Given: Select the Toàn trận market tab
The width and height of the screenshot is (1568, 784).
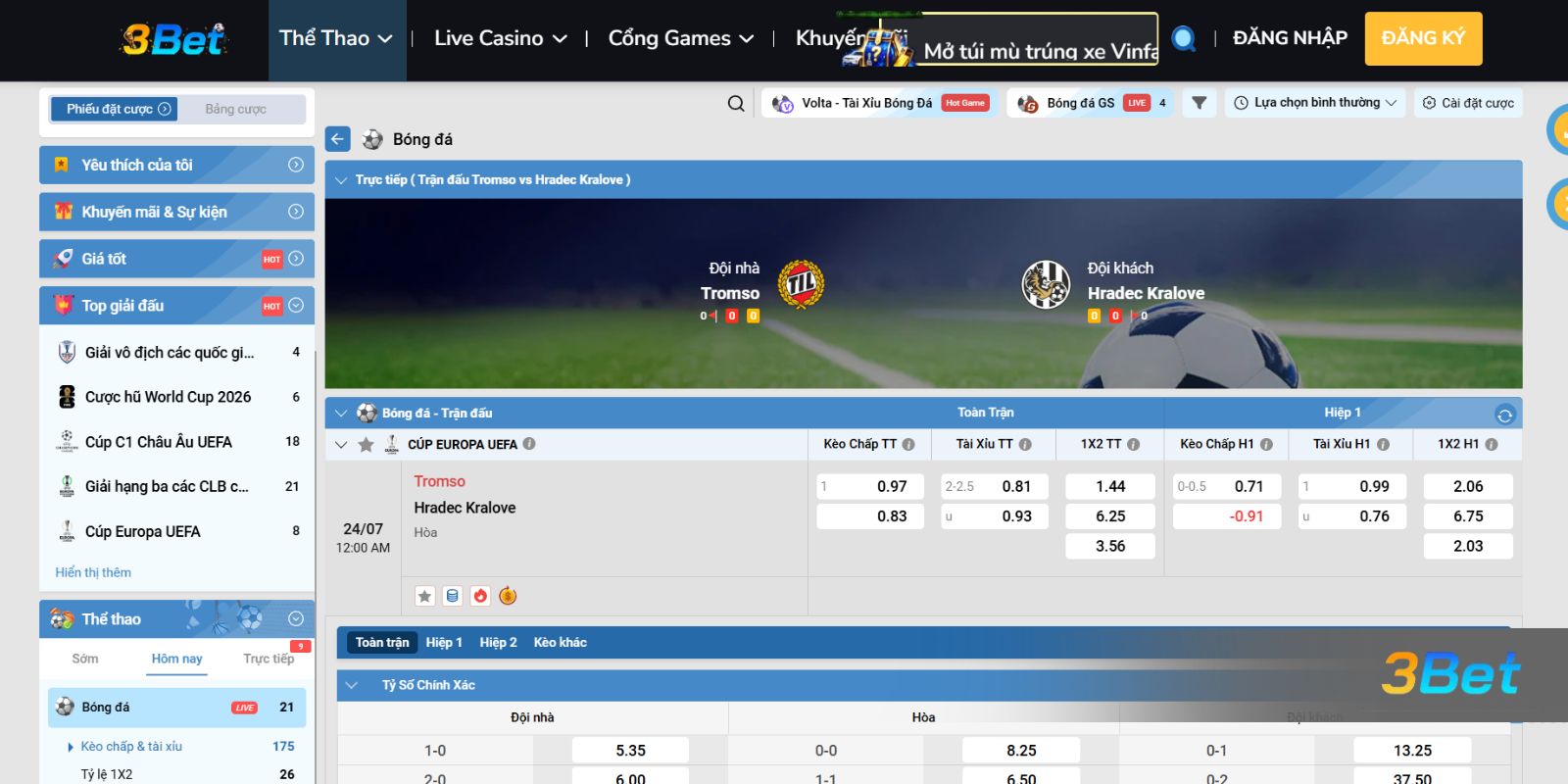Looking at the screenshot, I should (382, 643).
